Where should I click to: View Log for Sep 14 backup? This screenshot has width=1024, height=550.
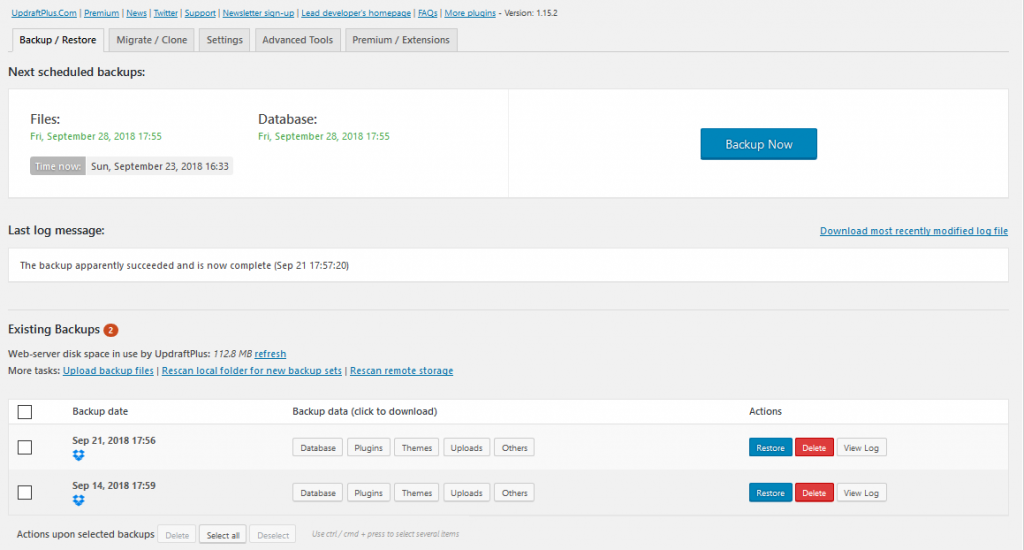coord(861,493)
